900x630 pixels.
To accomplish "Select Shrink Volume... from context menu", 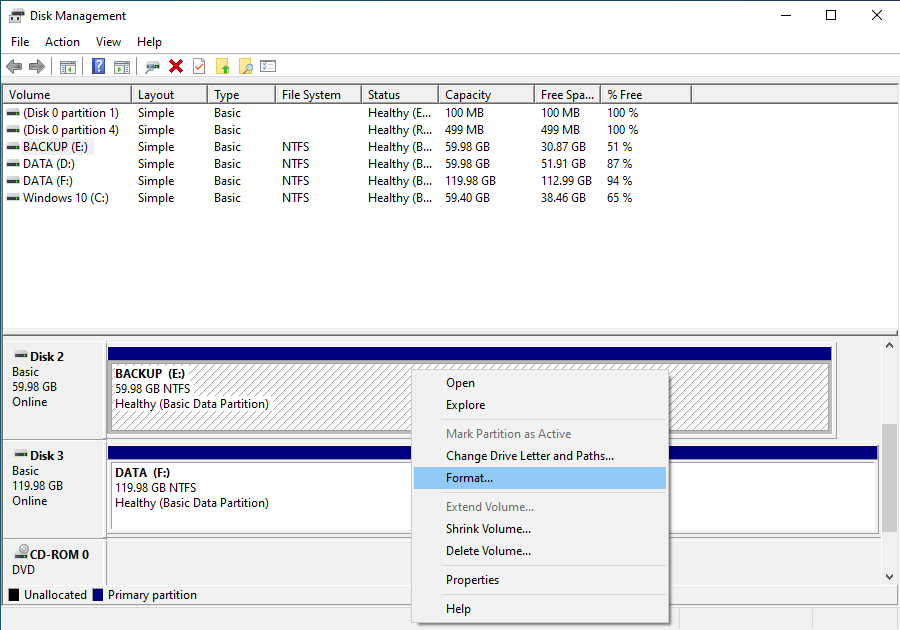I will coord(488,529).
